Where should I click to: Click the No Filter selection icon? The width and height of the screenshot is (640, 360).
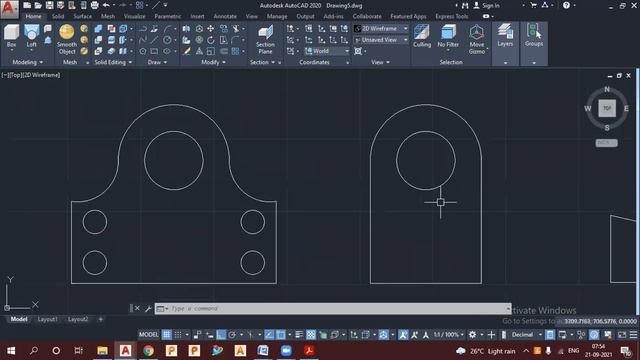(x=448, y=33)
